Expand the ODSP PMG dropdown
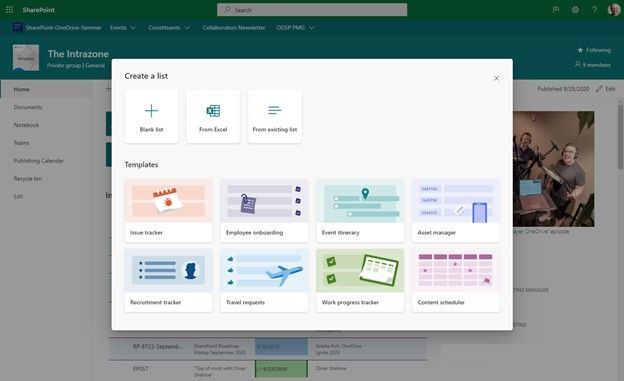Viewport: 624px width, 381px height. pos(295,28)
